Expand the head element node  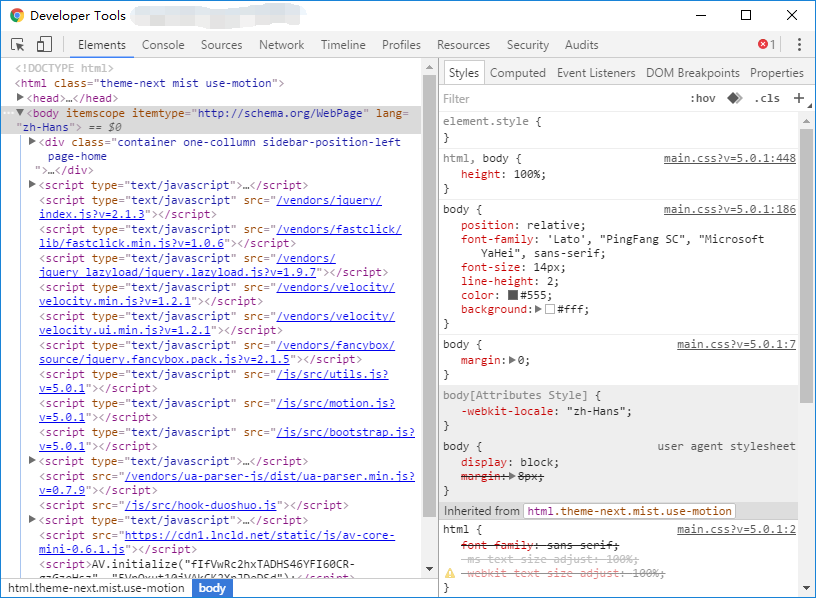[x=20, y=97]
